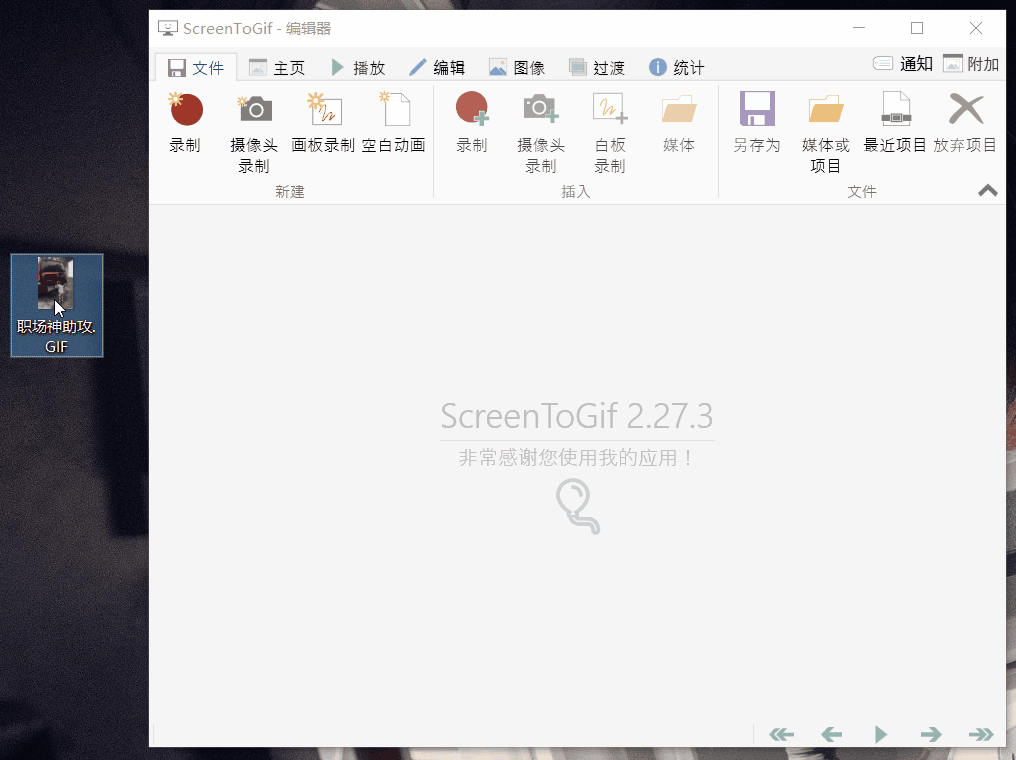Screen dimensions: 1016x760
Task: Insert whiteboard recording 白板录制
Action: pyautogui.click(x=610, y=133)
